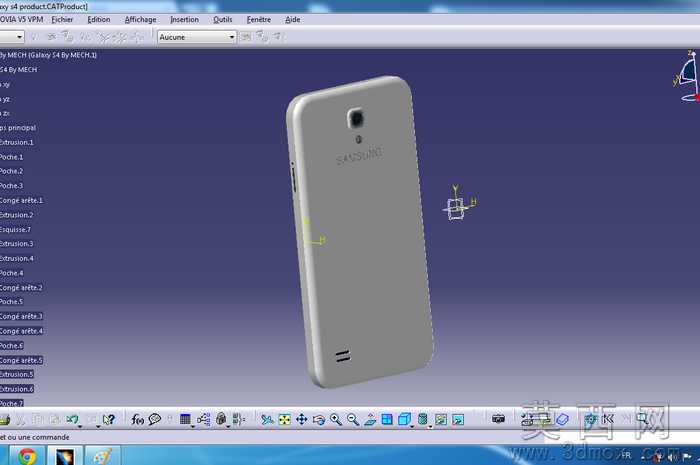Open the Fenêtre menu

point(259,20)
